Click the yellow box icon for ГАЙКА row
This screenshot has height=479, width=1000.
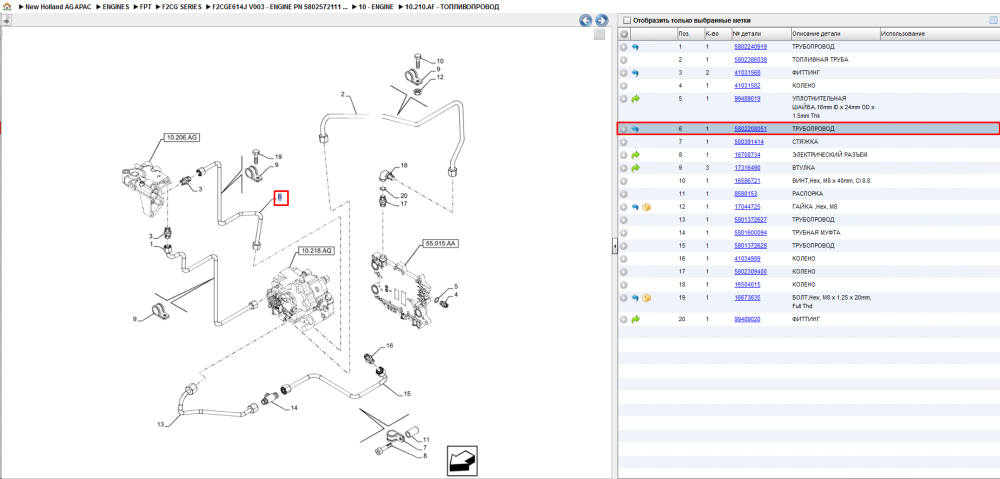coord(647,207)
